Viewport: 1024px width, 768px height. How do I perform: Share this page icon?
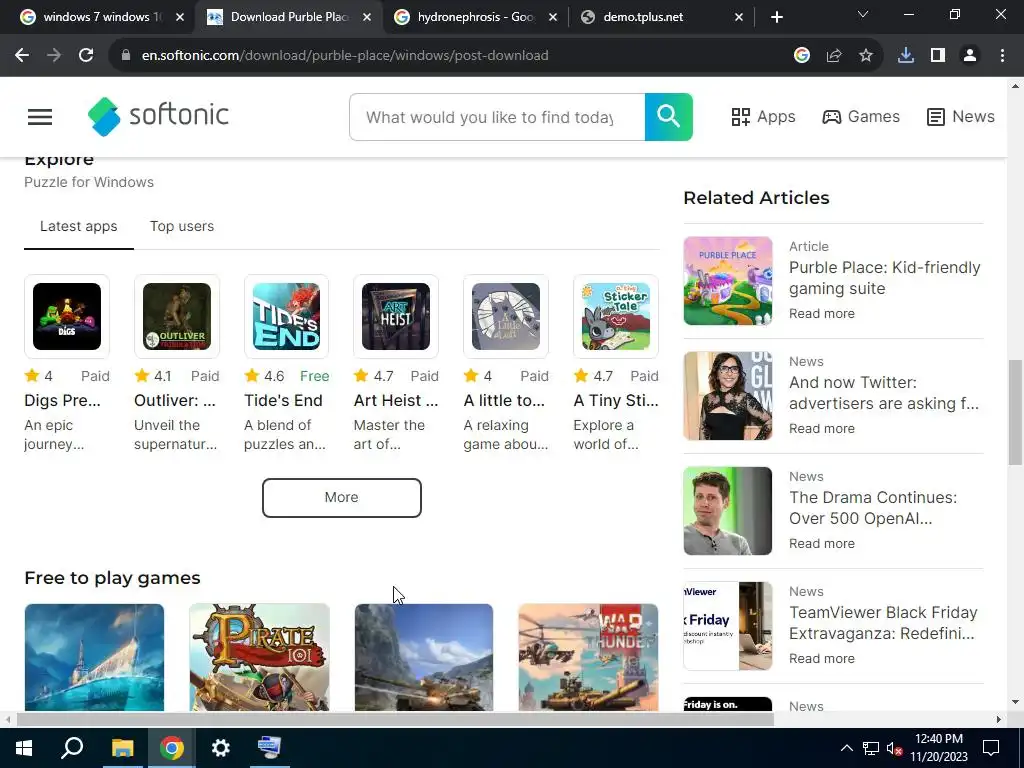point(834,56)
